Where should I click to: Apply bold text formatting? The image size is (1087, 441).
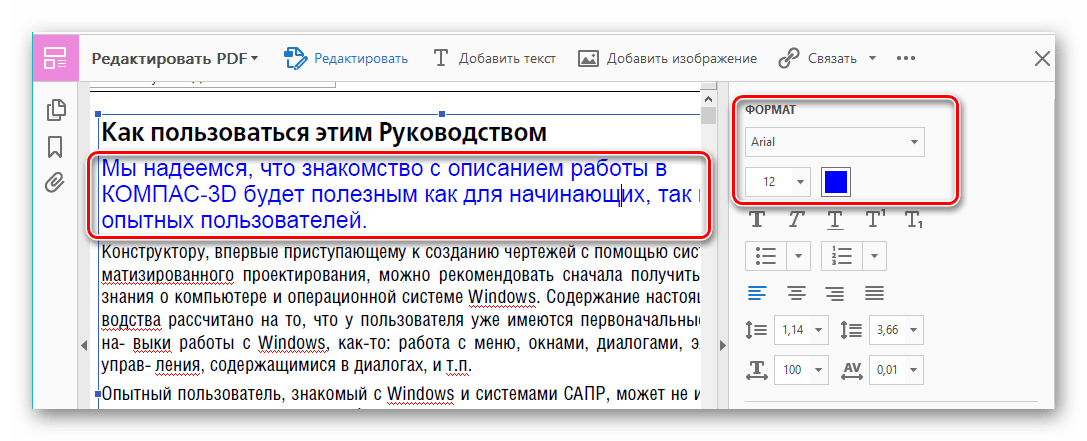758,218
